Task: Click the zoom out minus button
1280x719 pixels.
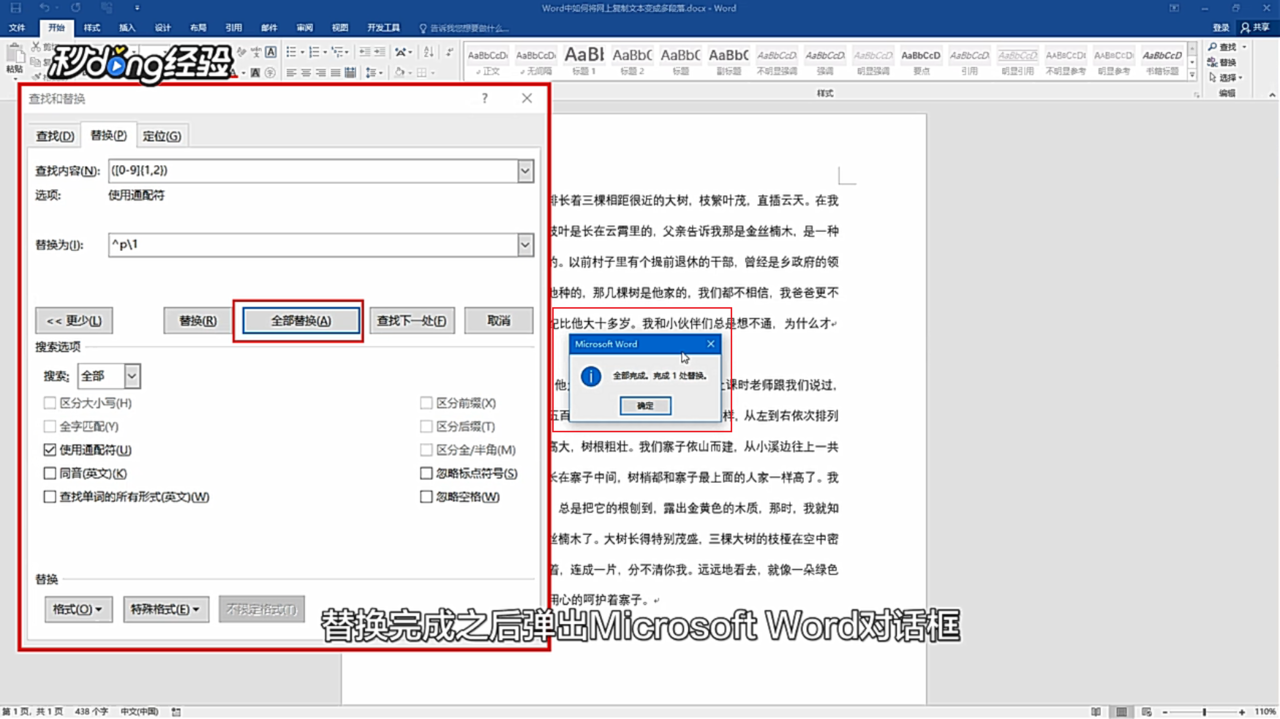Action: (1165, 712)
